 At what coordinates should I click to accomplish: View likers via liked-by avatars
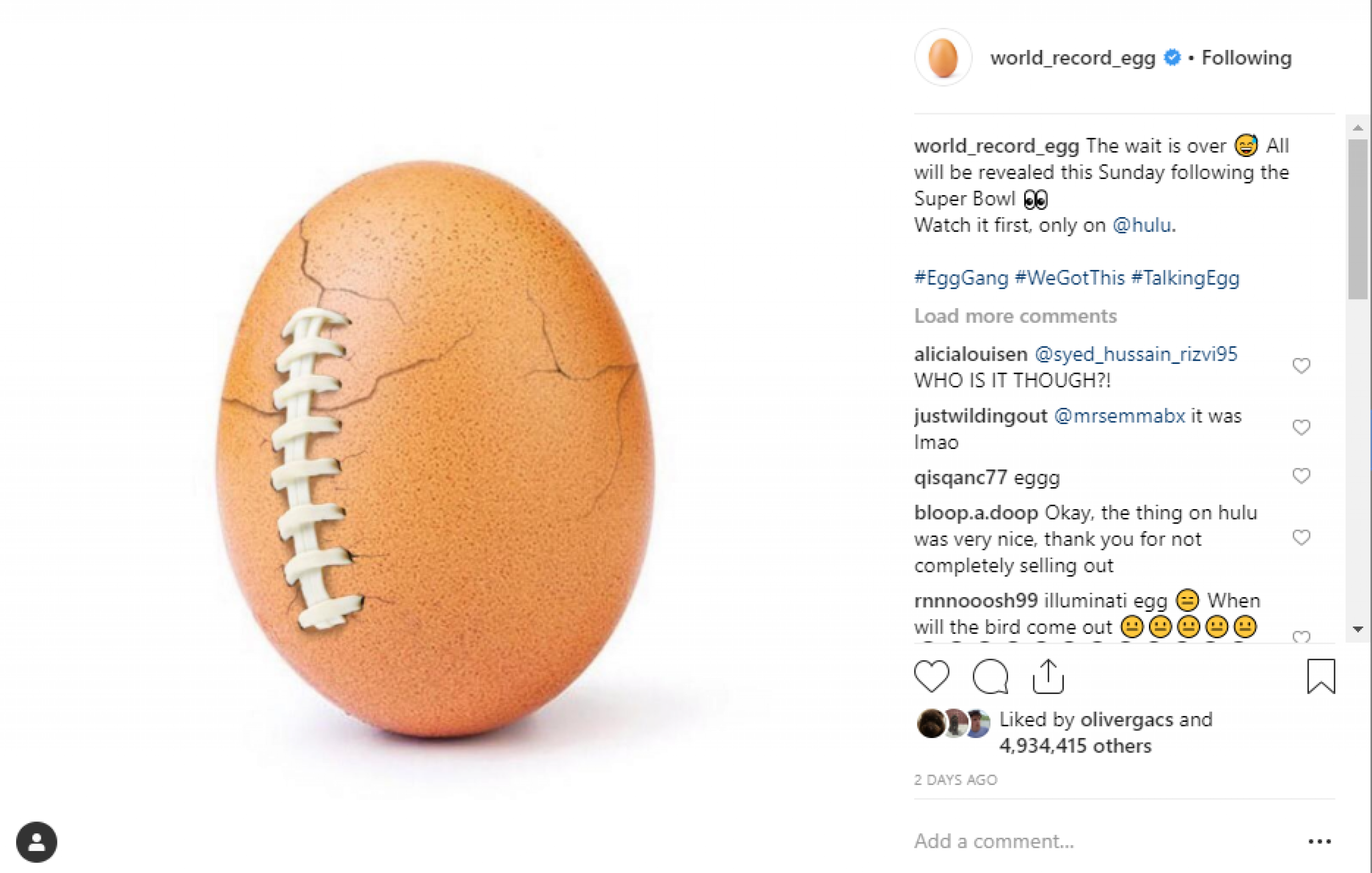coord(954,723)
